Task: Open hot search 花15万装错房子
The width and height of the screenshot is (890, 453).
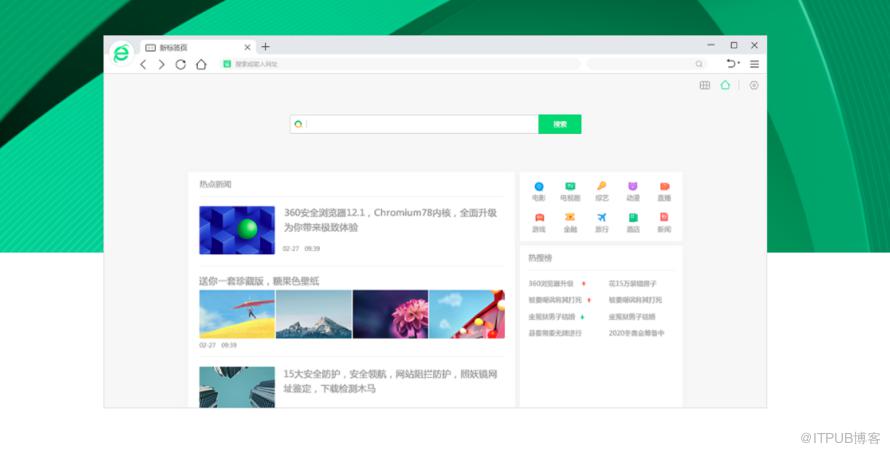Action: click(632, 283)
